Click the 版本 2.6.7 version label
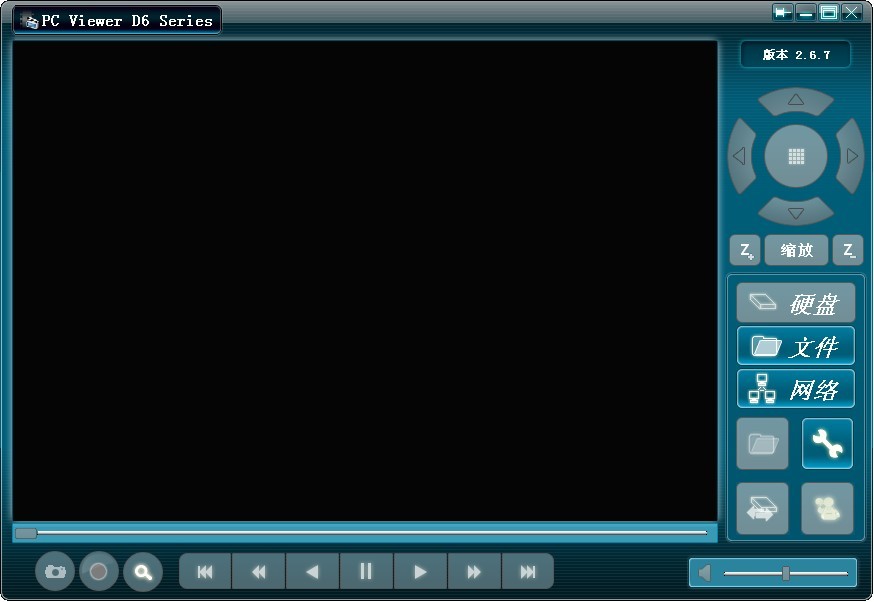This screenshot has height=602, width=874. pyautogui.click(x=796, y=55)
